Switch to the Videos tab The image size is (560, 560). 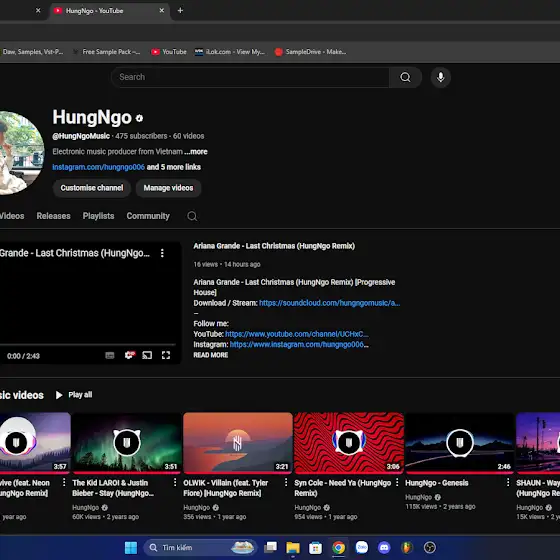12,216
